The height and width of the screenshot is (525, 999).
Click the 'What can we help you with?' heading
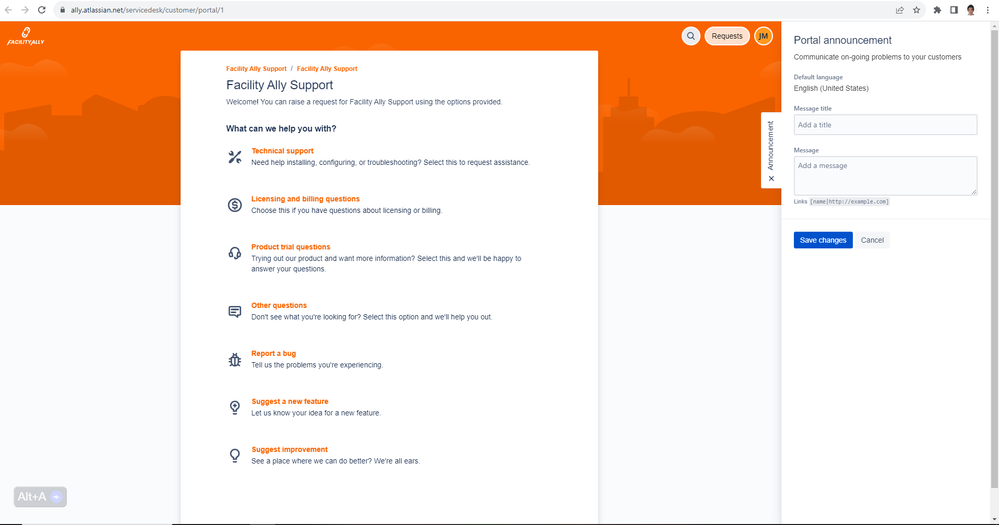point(281,129)
